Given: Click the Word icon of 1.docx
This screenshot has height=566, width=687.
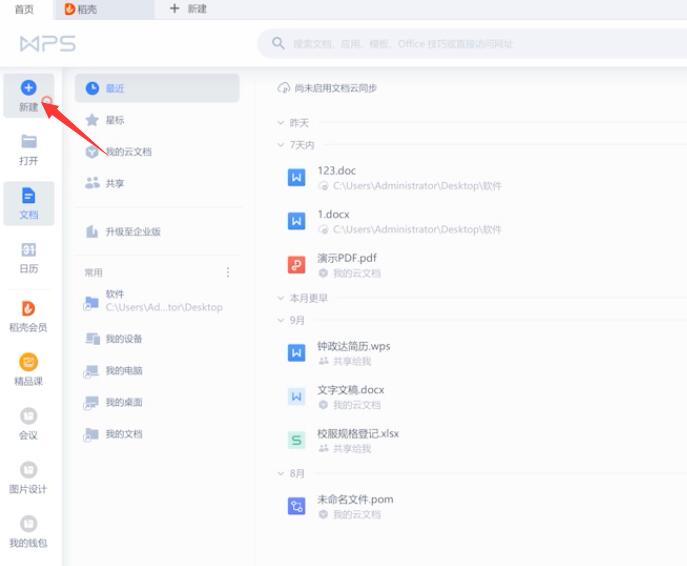Looking at the screenshot, I should coord(297,221).
